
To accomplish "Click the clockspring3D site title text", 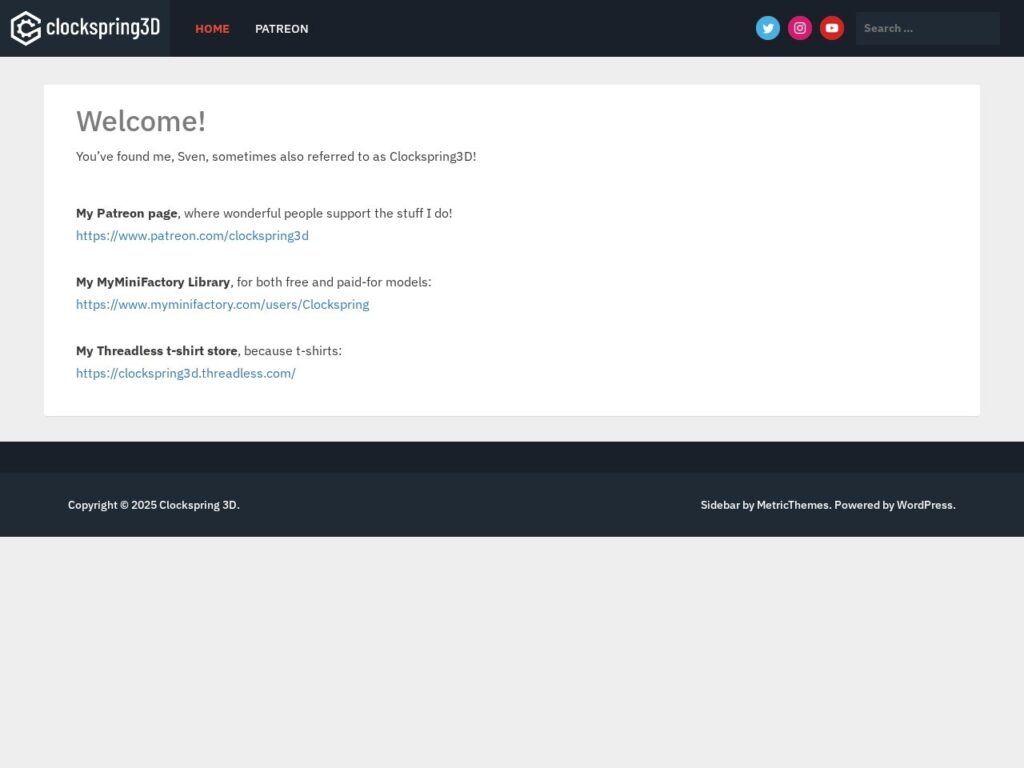I will 103,28.
